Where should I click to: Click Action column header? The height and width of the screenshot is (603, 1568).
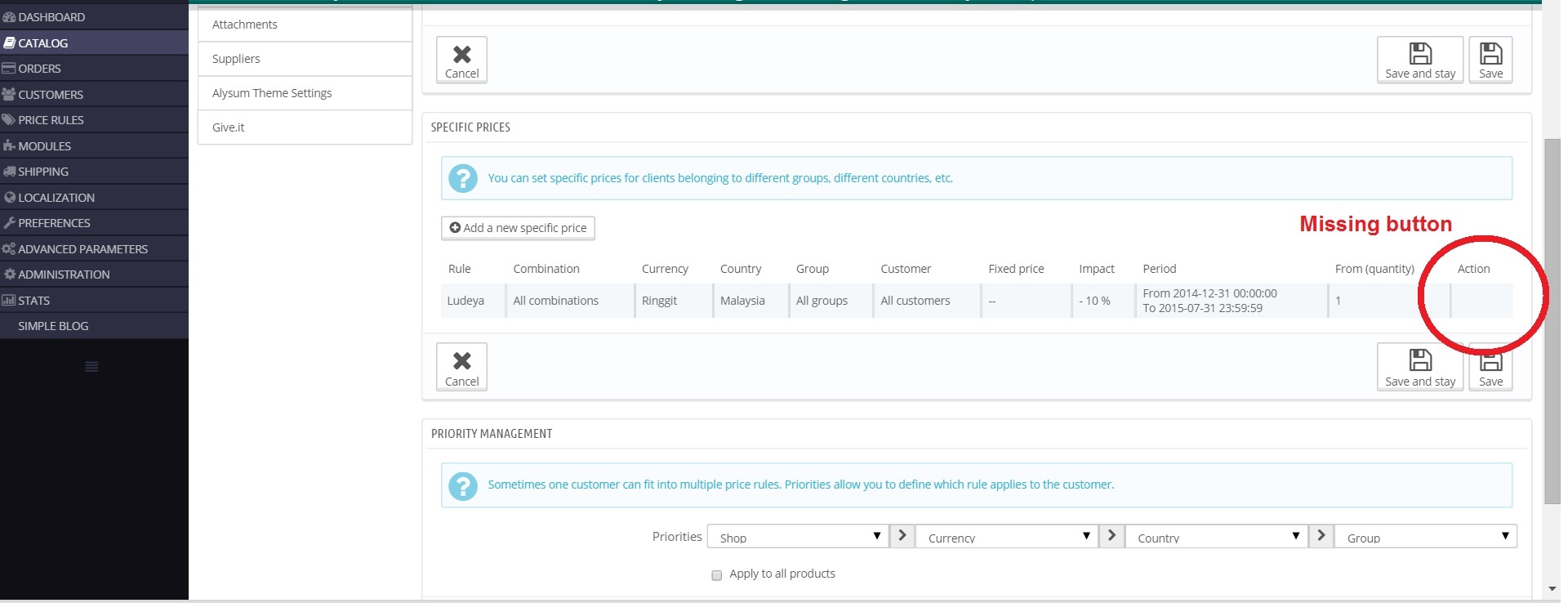coord(1473,269)
